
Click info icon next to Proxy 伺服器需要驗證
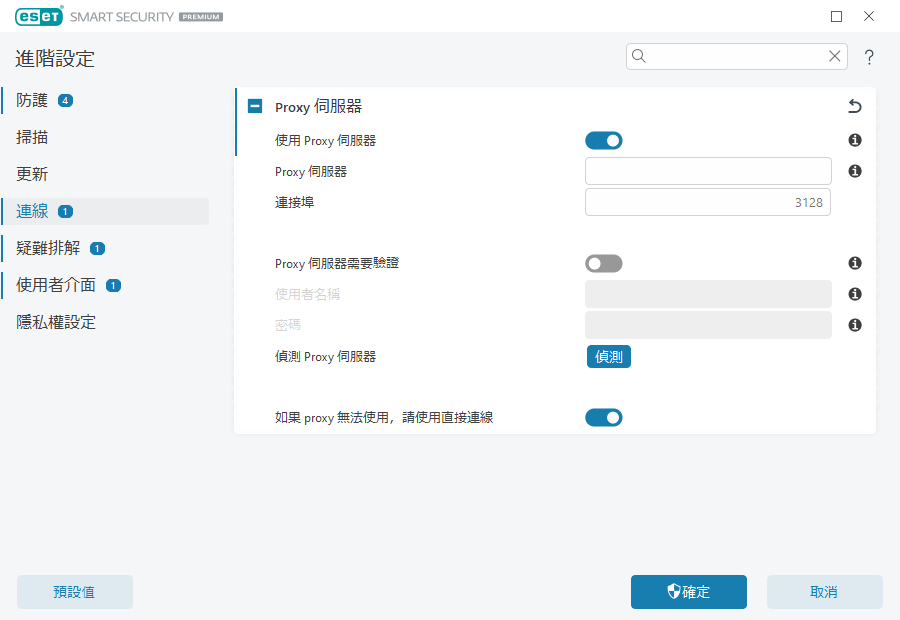[x=855, y=264]
